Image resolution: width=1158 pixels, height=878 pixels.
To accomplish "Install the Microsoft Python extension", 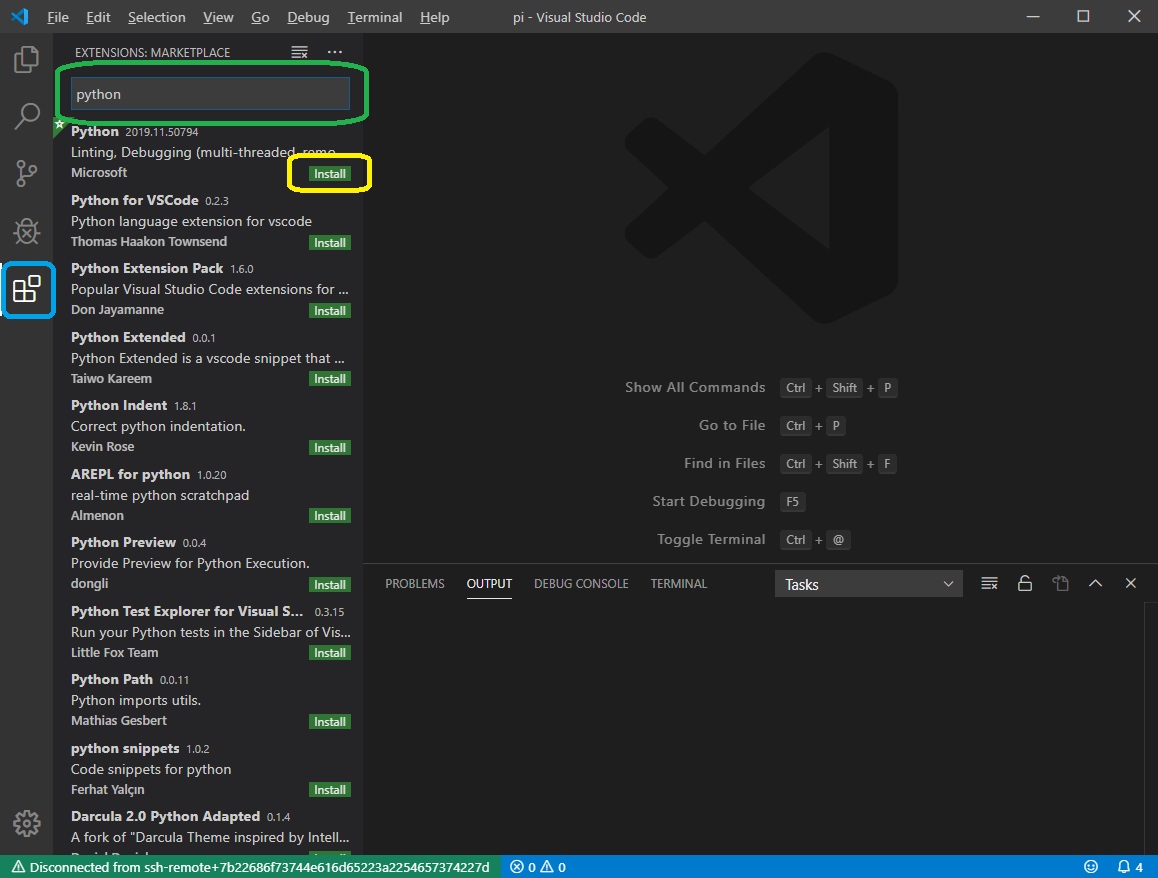I will point(329,174).
